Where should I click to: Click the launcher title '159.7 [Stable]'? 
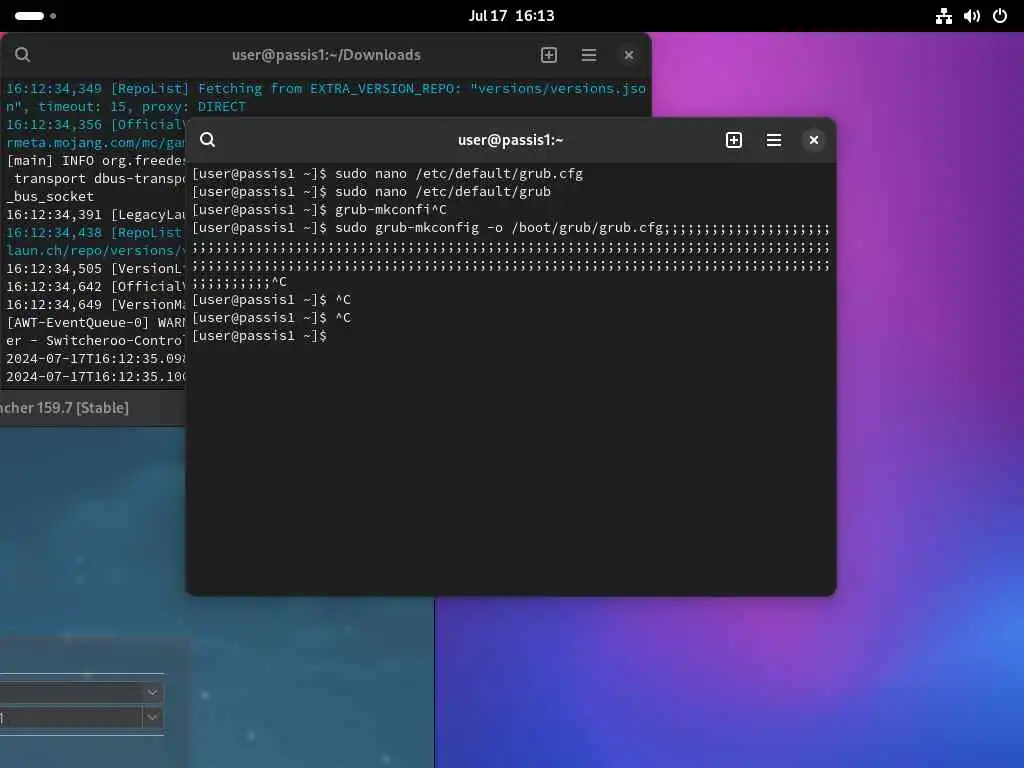pyautogui.click(x=82, y=408)
